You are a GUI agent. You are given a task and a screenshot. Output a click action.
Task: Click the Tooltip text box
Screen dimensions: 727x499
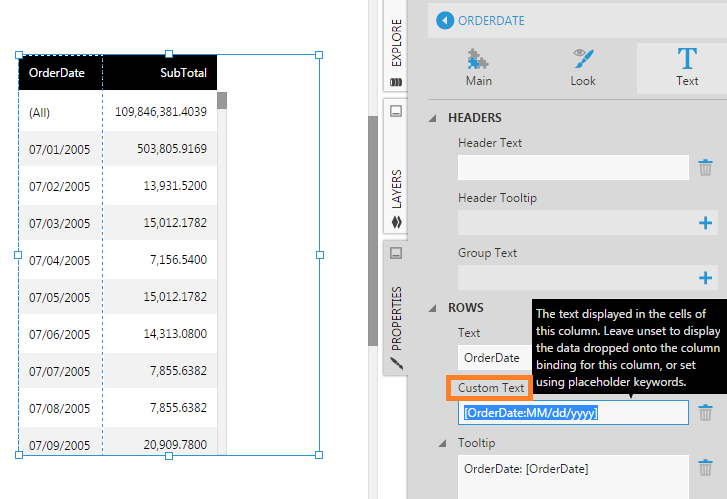point(573,477)
